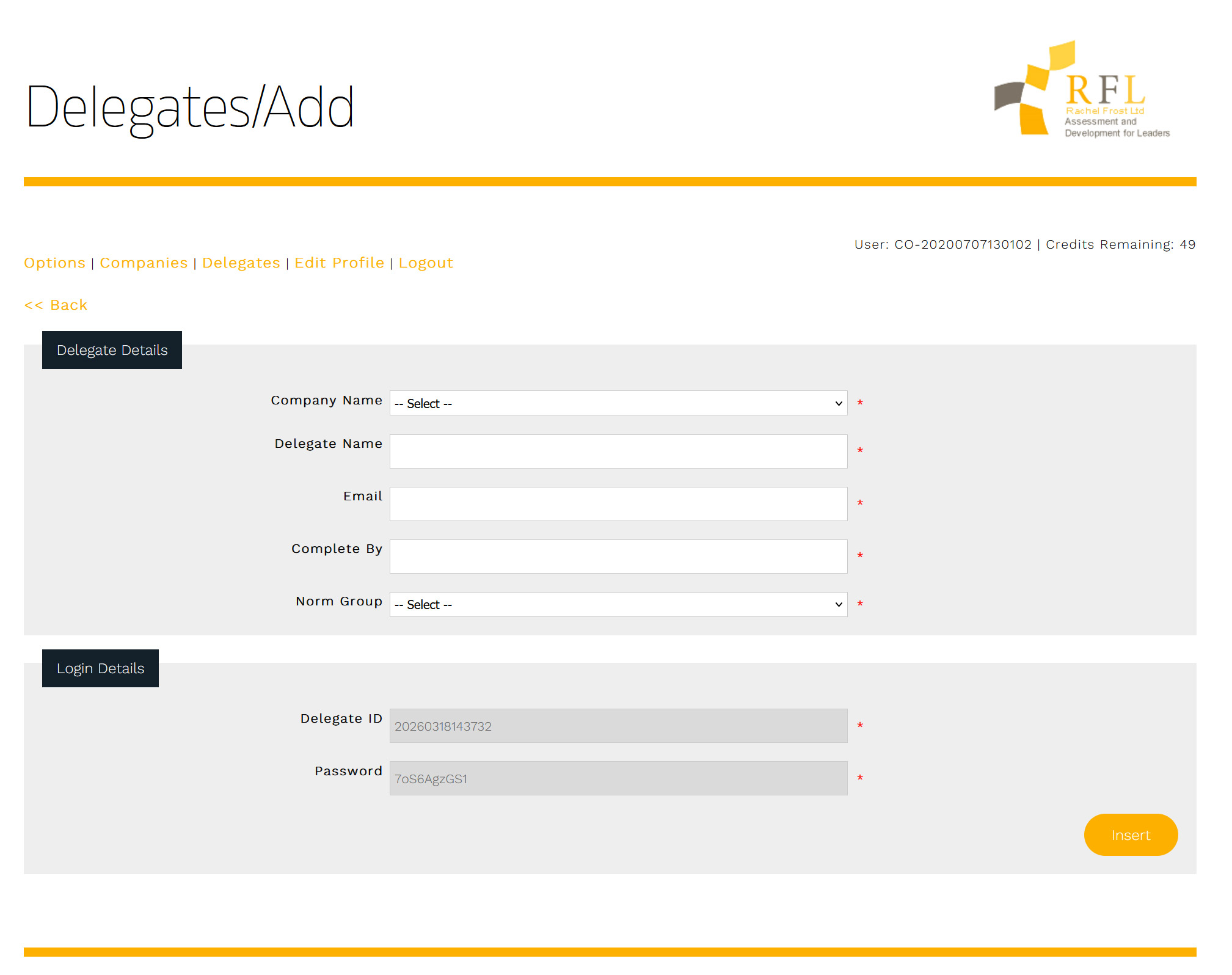Open Edit Profile page
This screenshot has height=975, width=1232.
point(339,263)
